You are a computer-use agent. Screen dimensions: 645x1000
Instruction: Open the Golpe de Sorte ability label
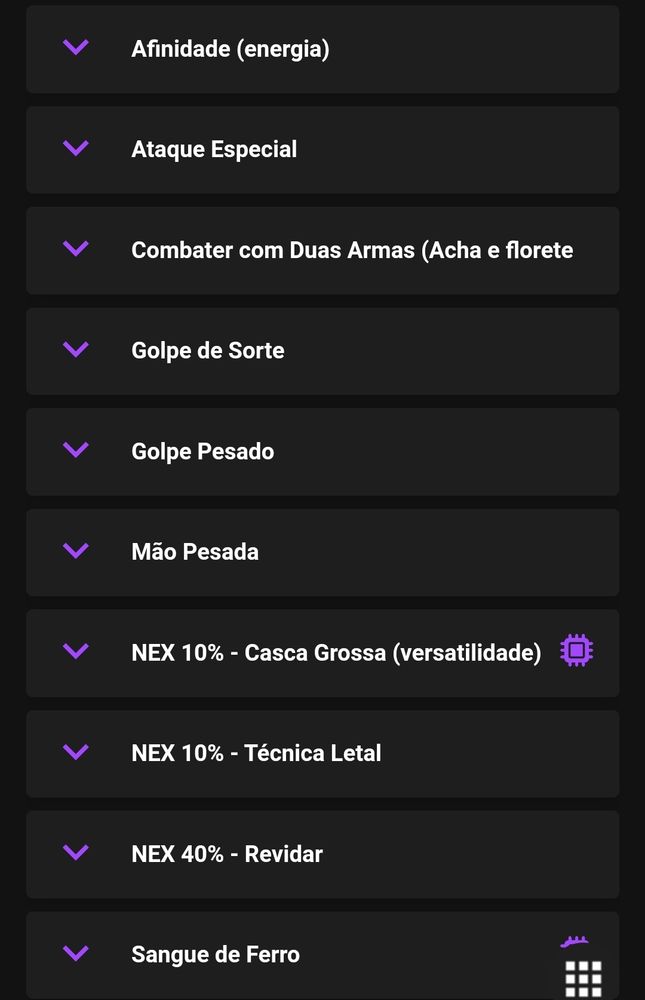pyautogui.click(x=207, y=351)
